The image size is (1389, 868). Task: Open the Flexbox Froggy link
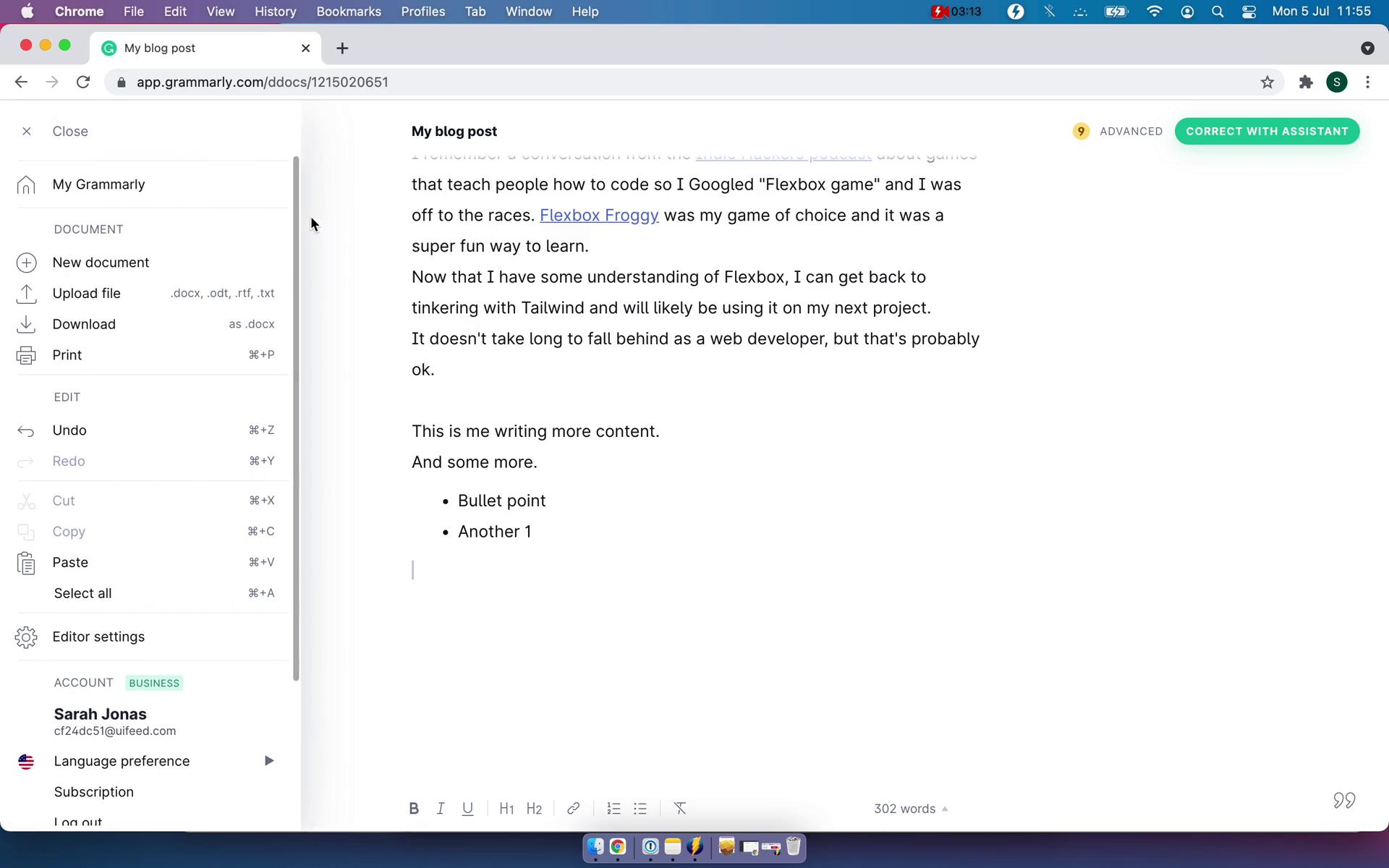599,216
